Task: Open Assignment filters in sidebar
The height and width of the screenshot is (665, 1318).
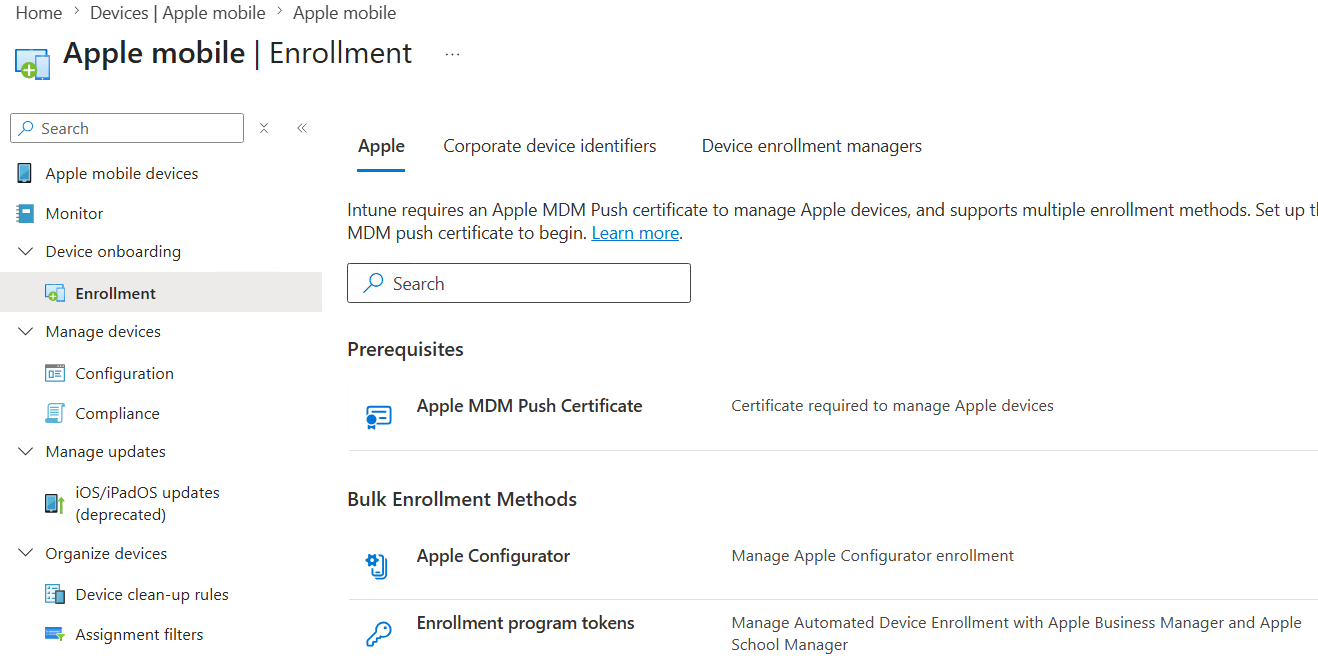Action: (x=139, y=634)
